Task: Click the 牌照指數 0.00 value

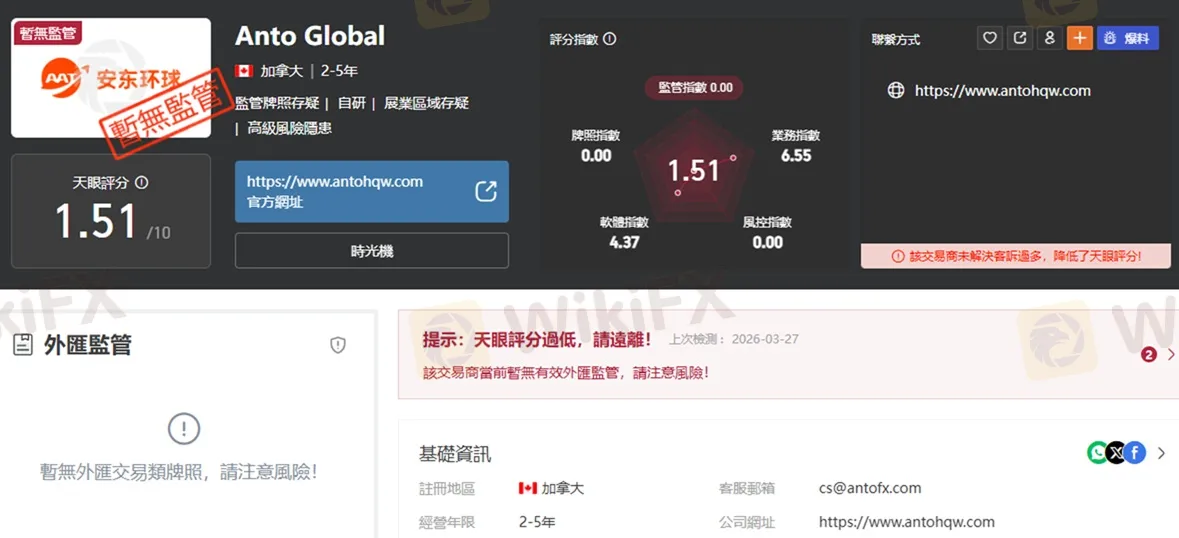Action: (596, 156)
